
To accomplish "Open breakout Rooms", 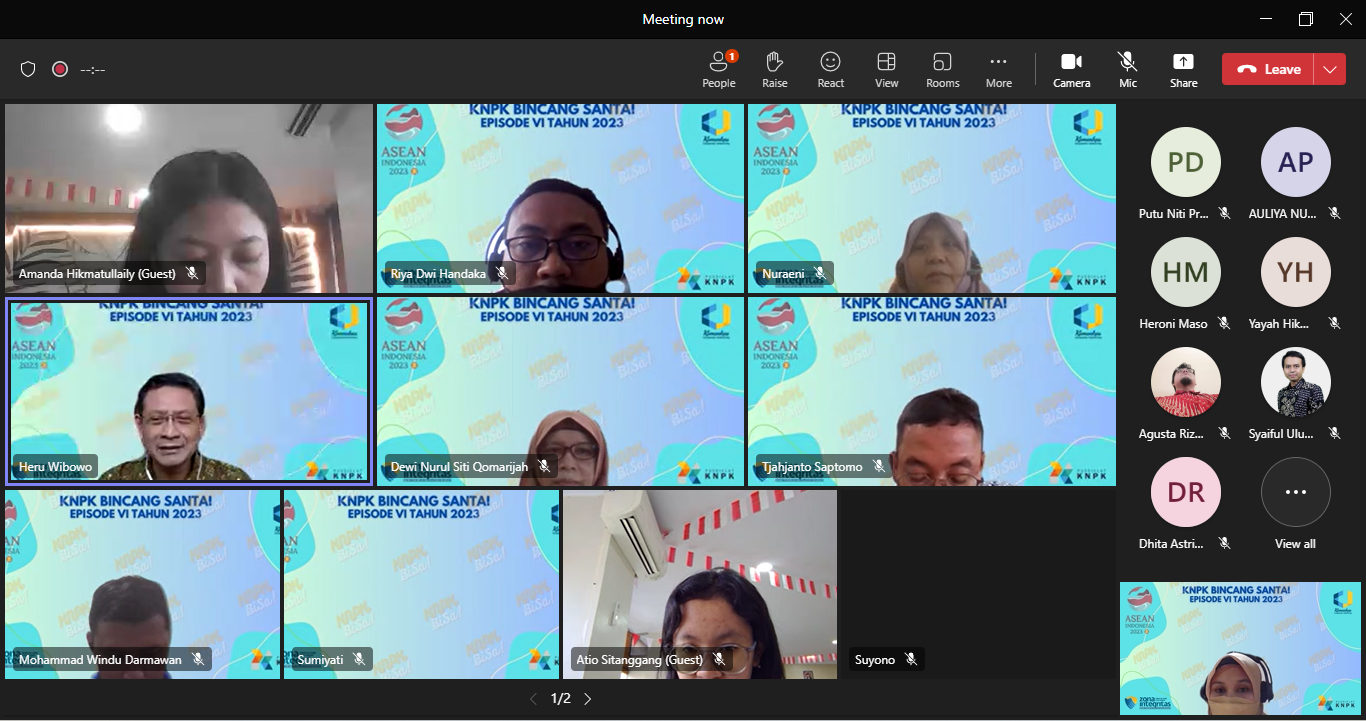I will pyautogui.click(x=942, y=69).
